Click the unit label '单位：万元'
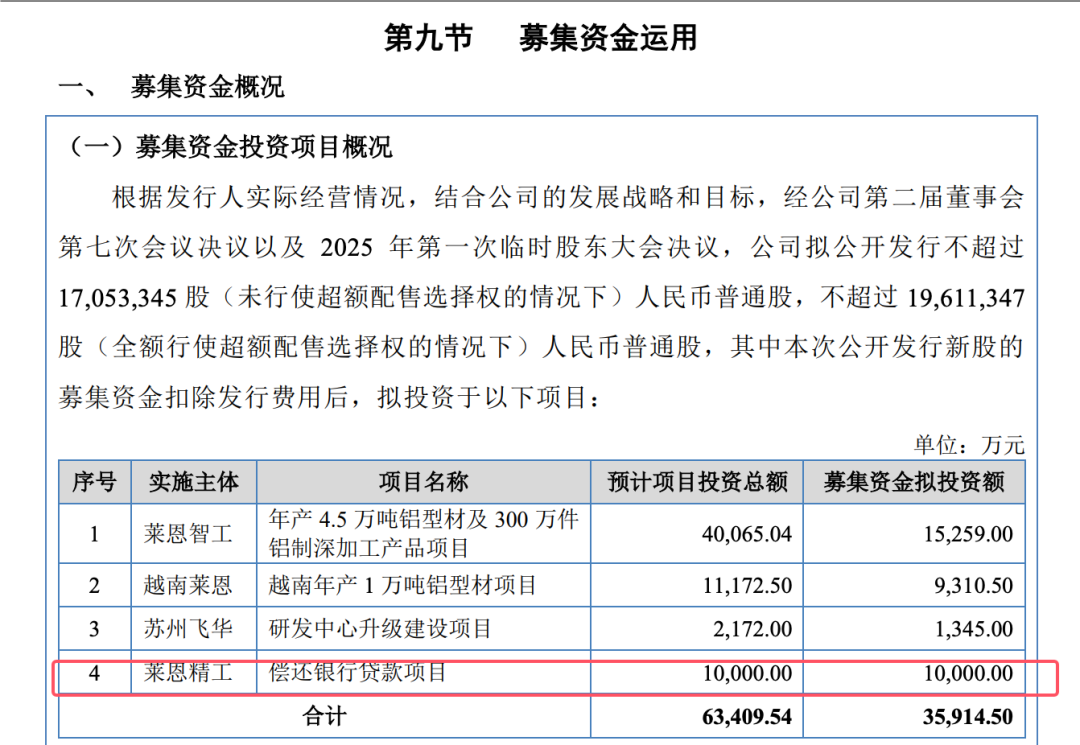The image size is (1080, 745). click(x=969, y=445)
